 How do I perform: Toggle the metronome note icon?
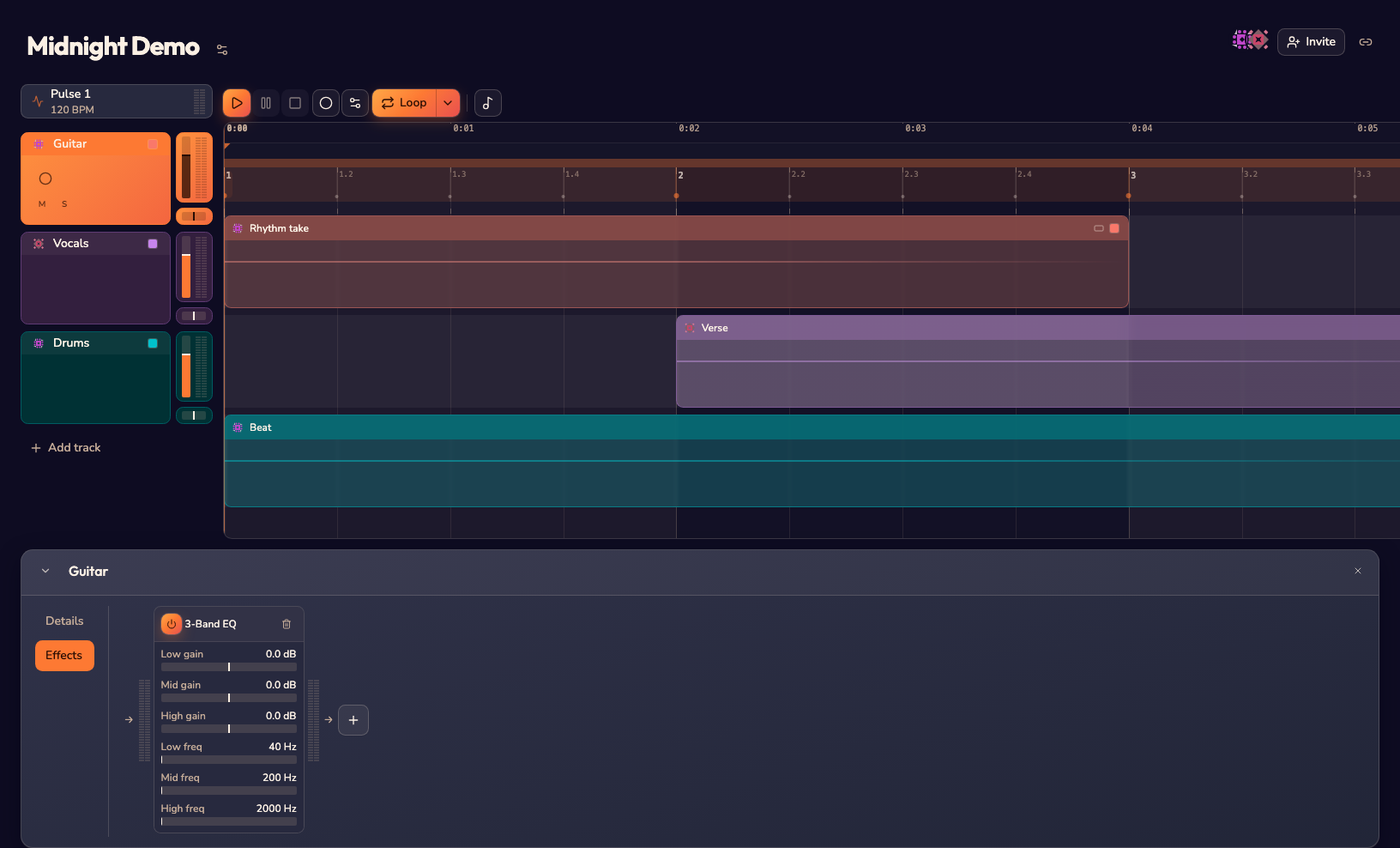(488, 103)
